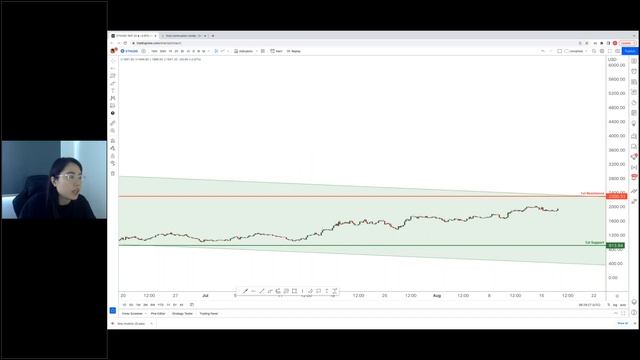The height and width of the screenshot is (360, 640).
Task: Select the brush shapes tool
Action: [113, 83]
